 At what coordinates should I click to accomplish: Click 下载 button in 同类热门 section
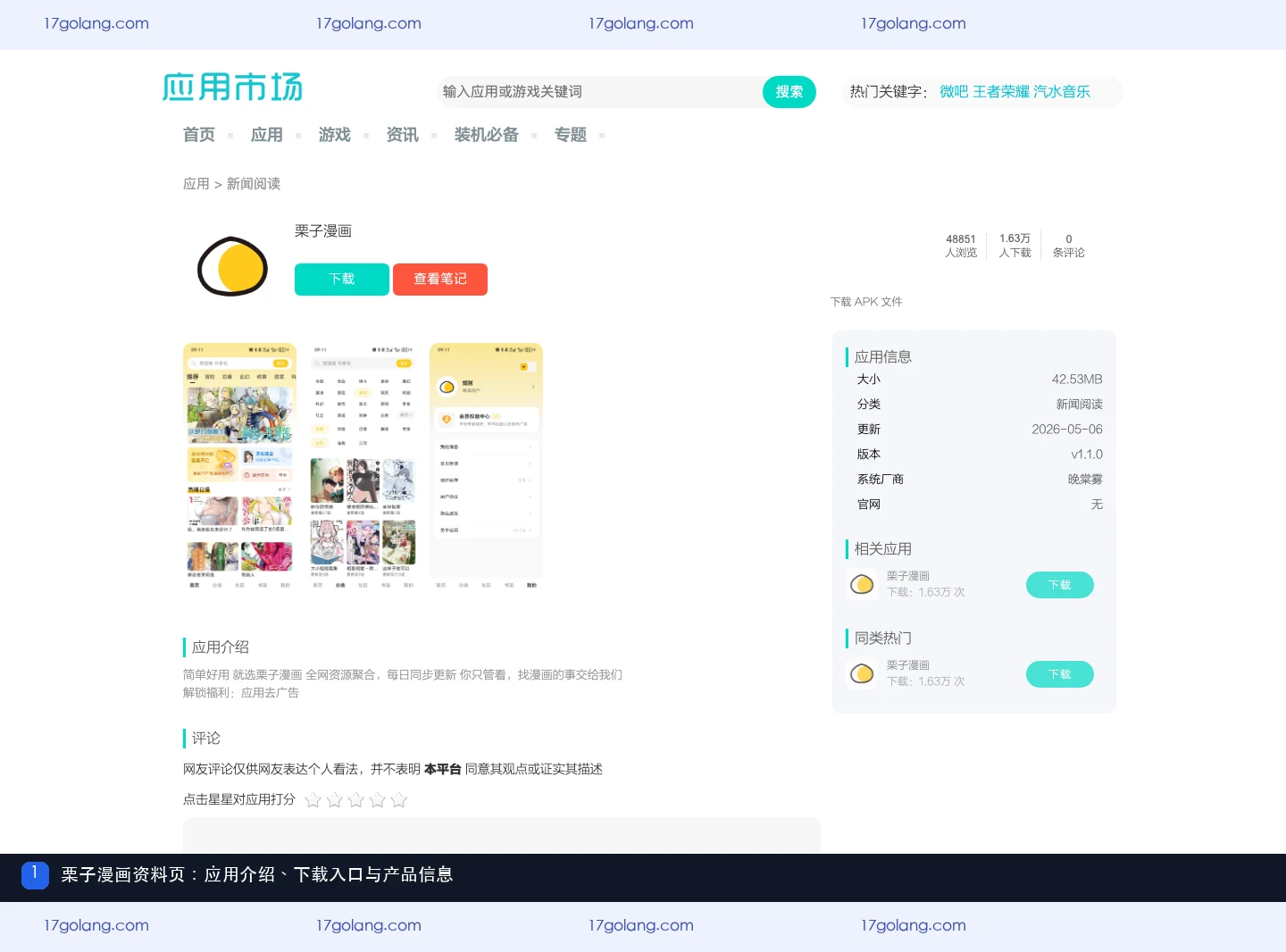(x=1060, y=674)
